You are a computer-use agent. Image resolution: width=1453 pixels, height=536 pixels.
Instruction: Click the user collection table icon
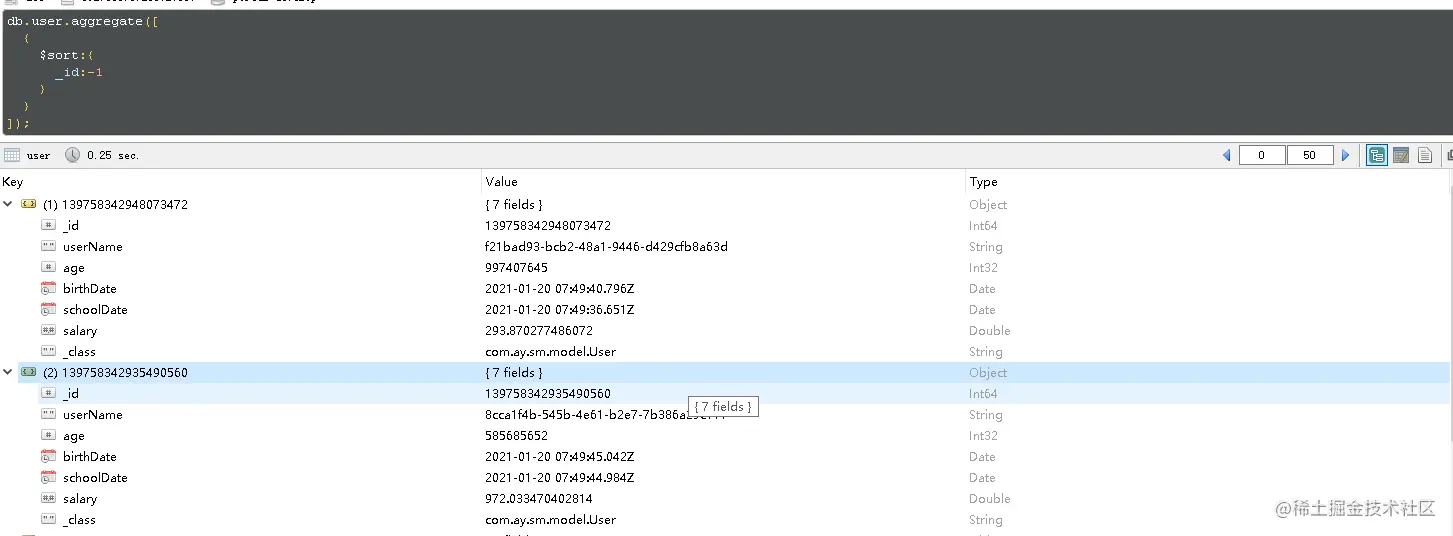pyautogui.click(x=12, y=155)
